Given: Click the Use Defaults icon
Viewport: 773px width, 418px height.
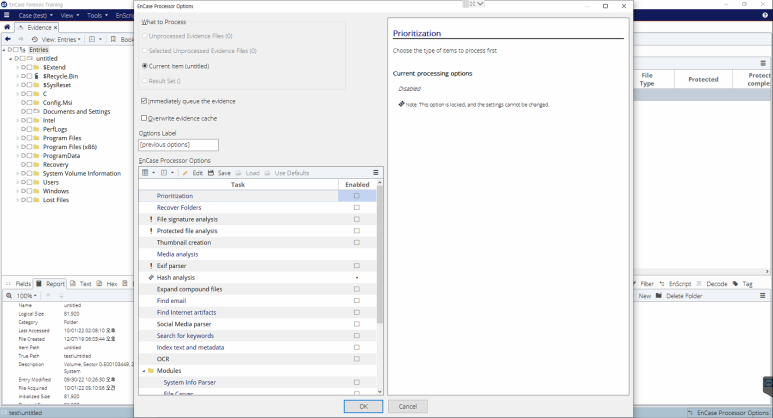Looking at the screenshot, I should point(268,173).
